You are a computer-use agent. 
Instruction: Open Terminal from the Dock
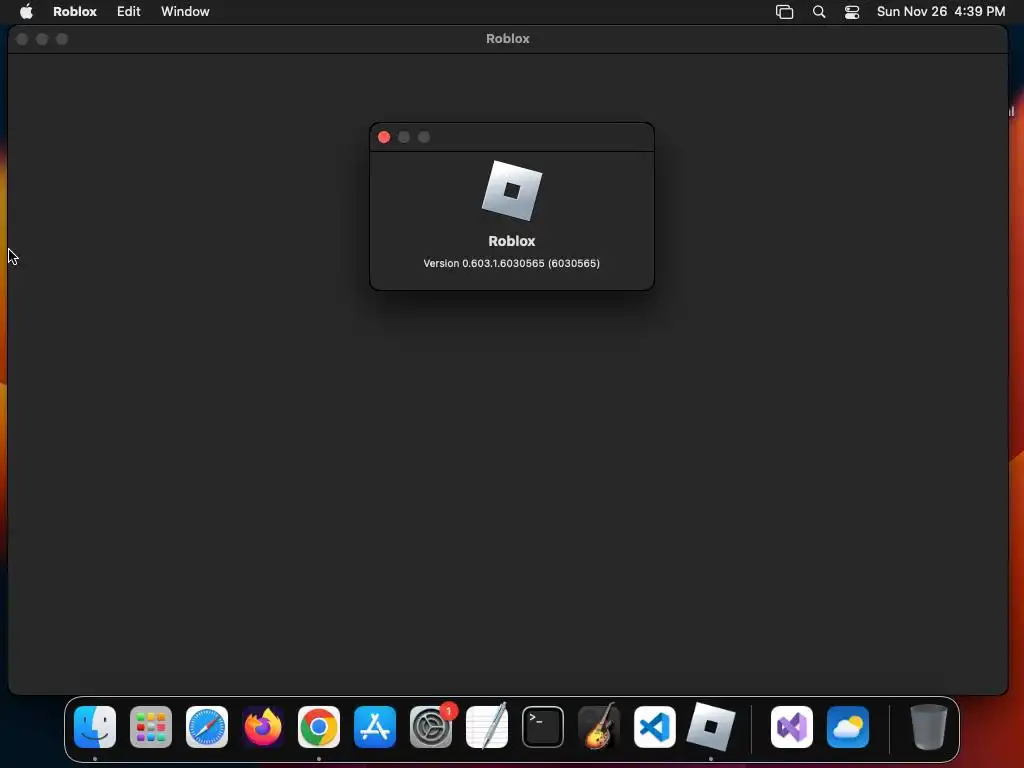point(543,727)
